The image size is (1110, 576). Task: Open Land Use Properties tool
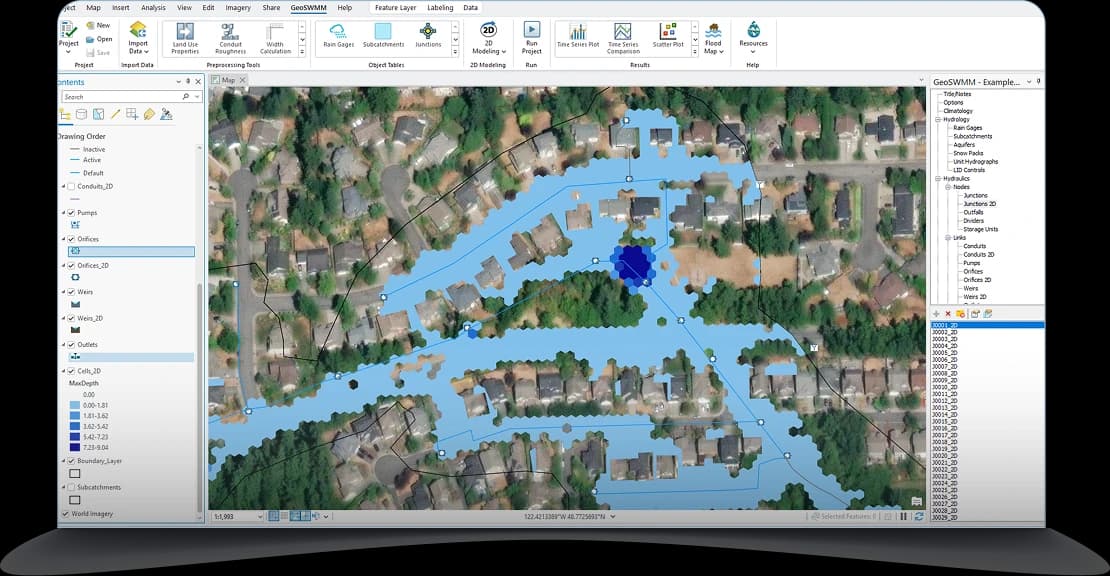pyautogui.click(x=185, y=38)
